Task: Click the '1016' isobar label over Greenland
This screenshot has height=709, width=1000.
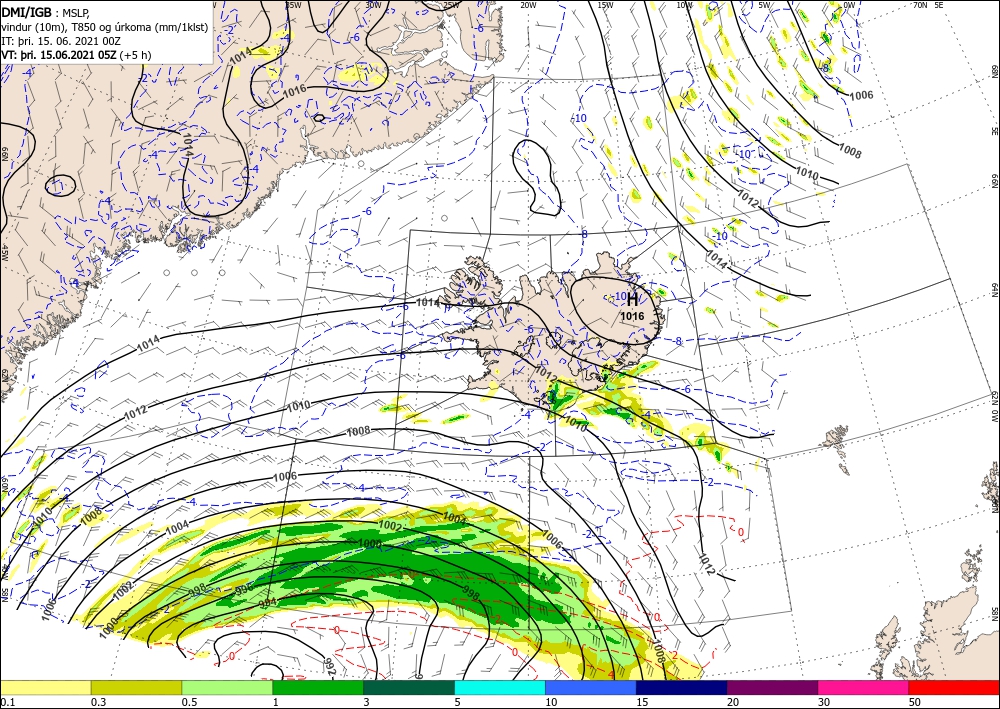Action: click(x=295, y=91)
